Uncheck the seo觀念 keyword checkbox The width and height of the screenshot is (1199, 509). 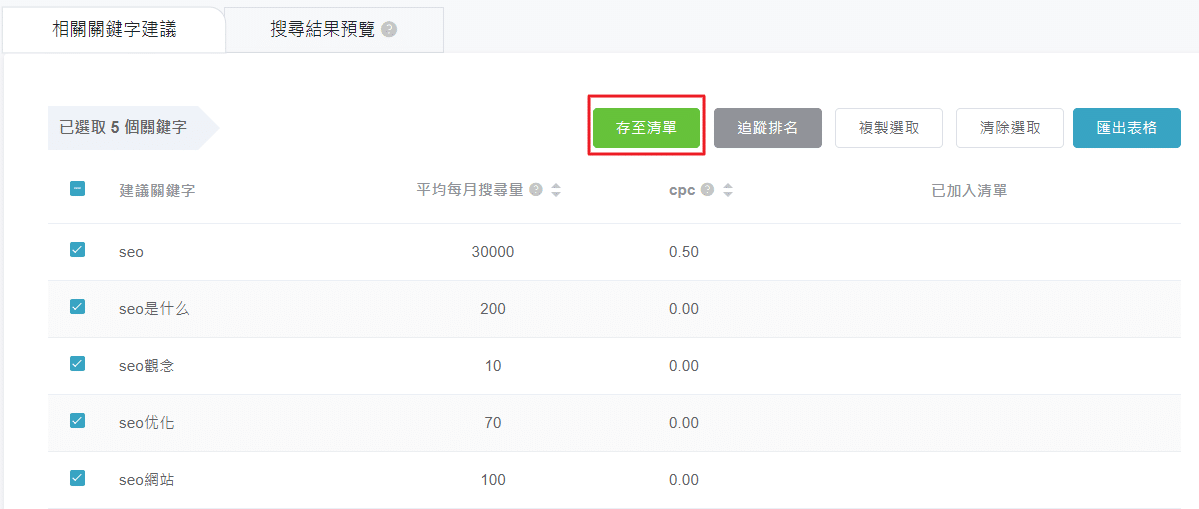(x=77, y=364)
